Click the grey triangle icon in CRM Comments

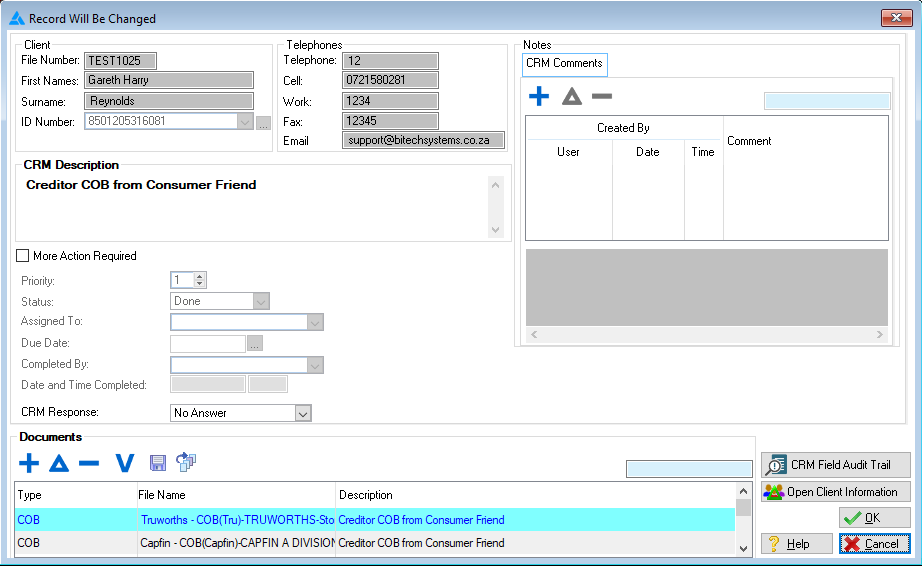coord(571,97)
